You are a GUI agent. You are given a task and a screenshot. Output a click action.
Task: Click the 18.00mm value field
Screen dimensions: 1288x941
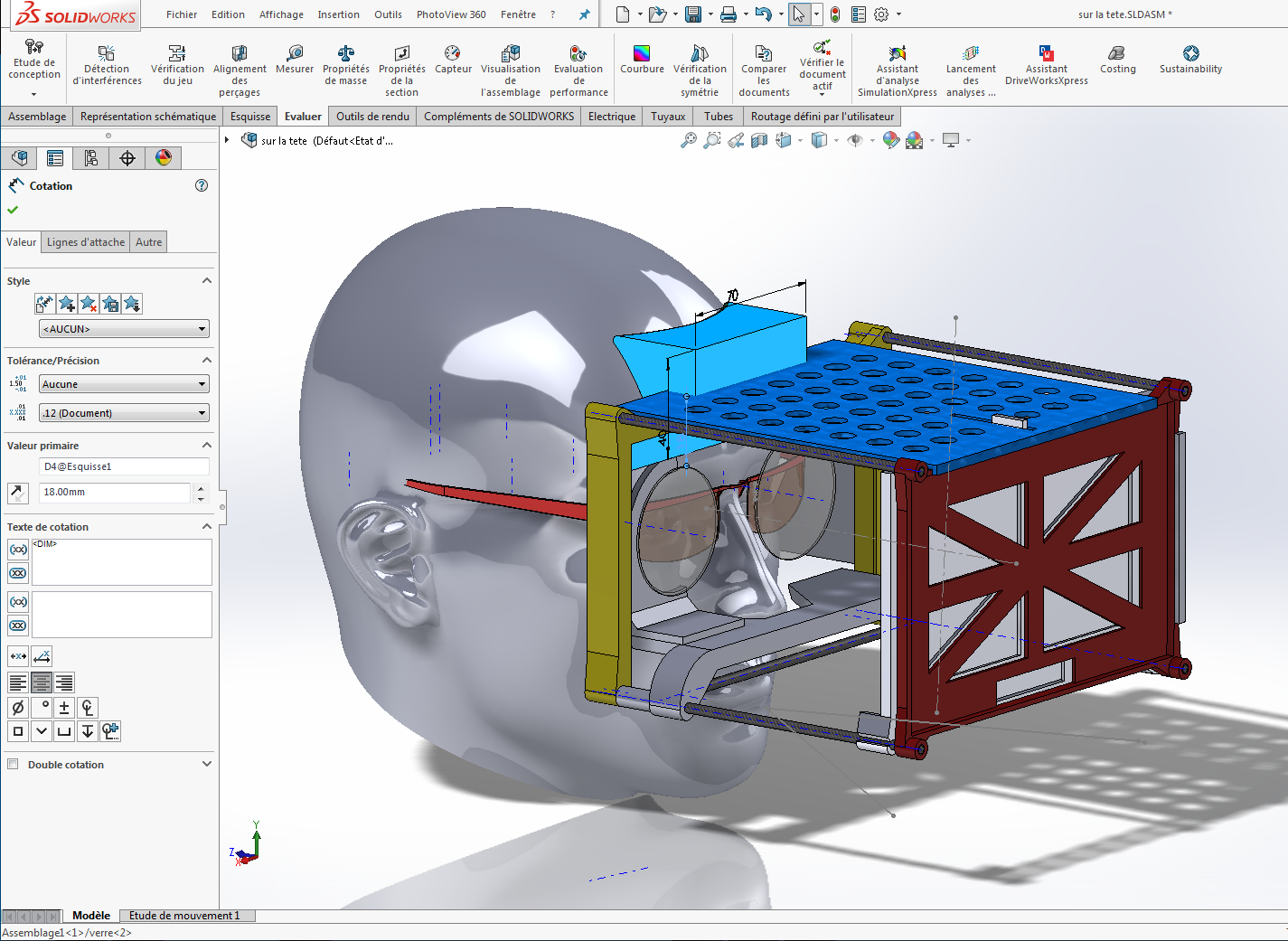tap(115, 493)
